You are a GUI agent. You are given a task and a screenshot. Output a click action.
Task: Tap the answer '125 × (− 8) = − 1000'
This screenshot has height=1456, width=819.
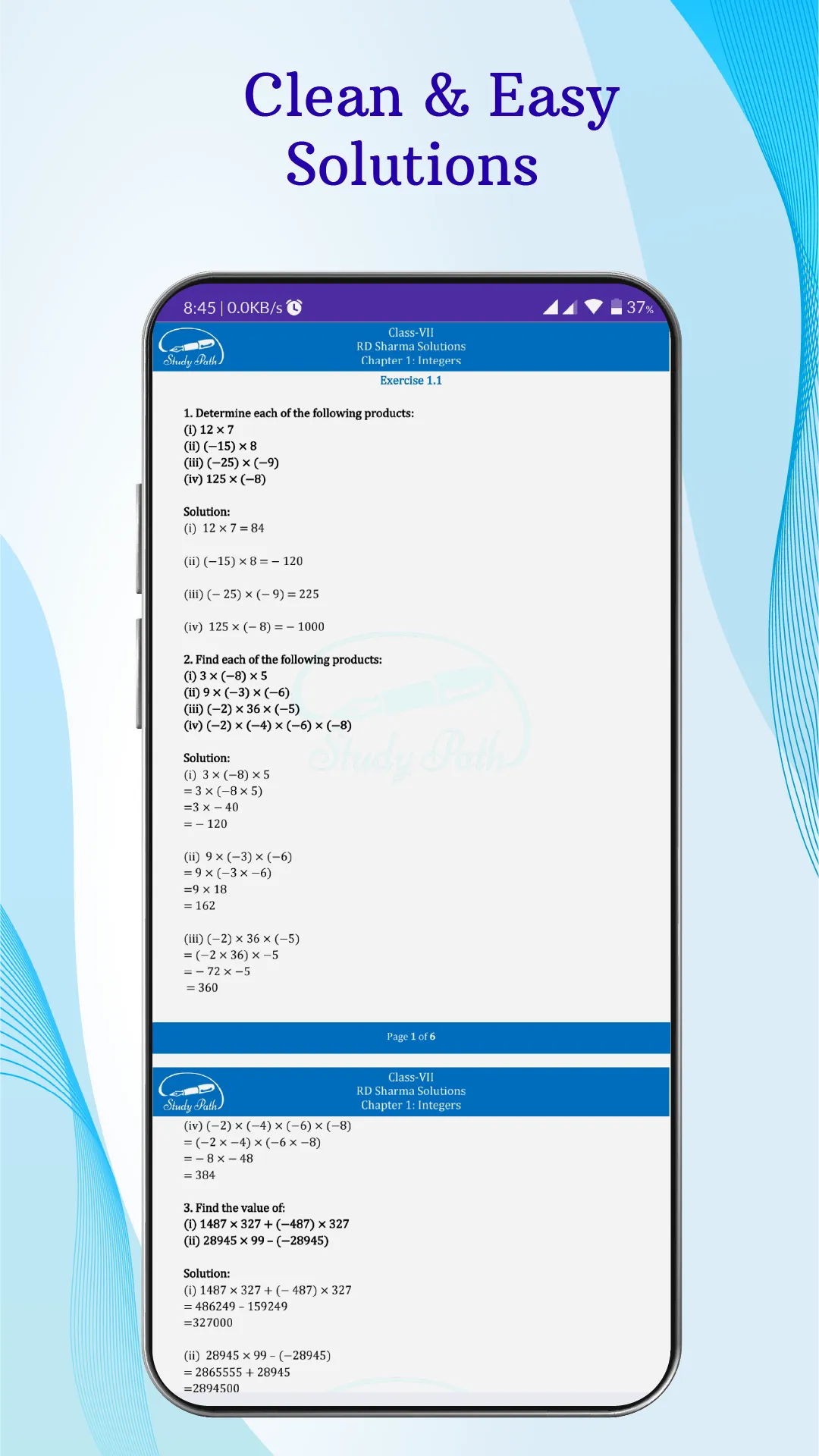[266, 627]
